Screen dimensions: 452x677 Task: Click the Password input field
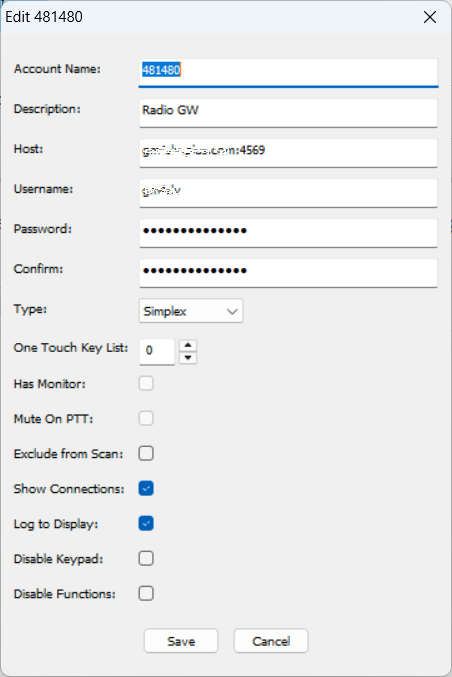point(288,233)
